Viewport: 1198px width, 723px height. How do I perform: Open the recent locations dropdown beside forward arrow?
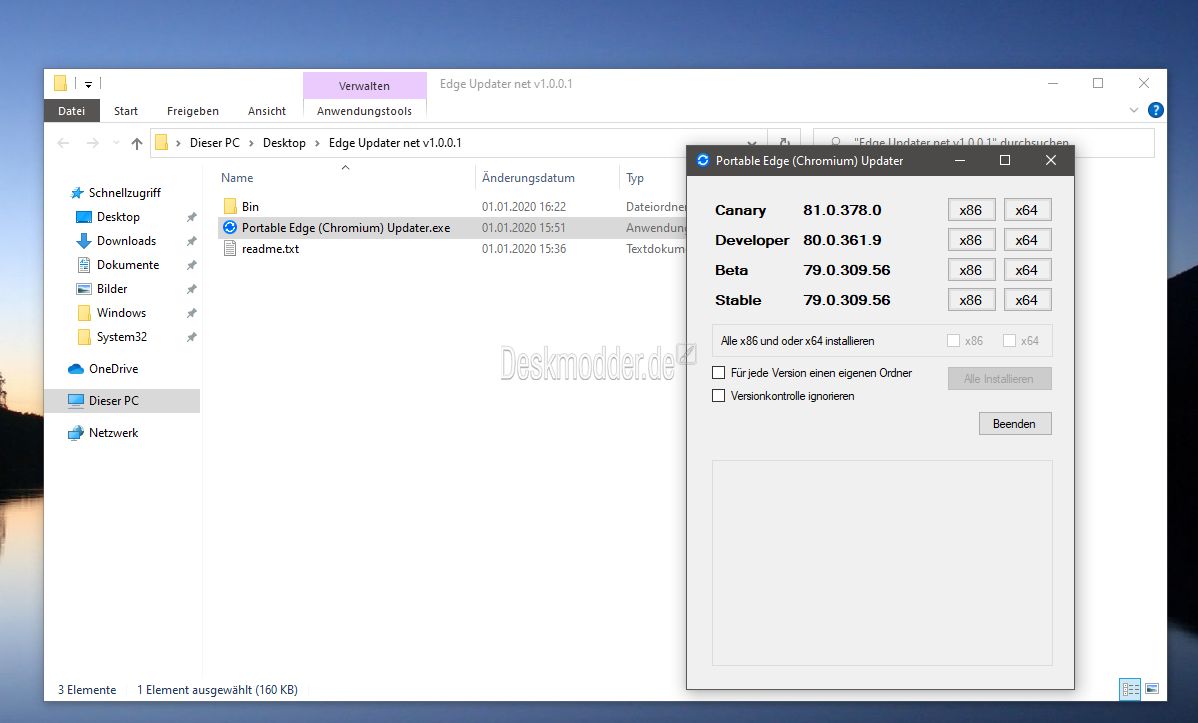click(116, 143)
